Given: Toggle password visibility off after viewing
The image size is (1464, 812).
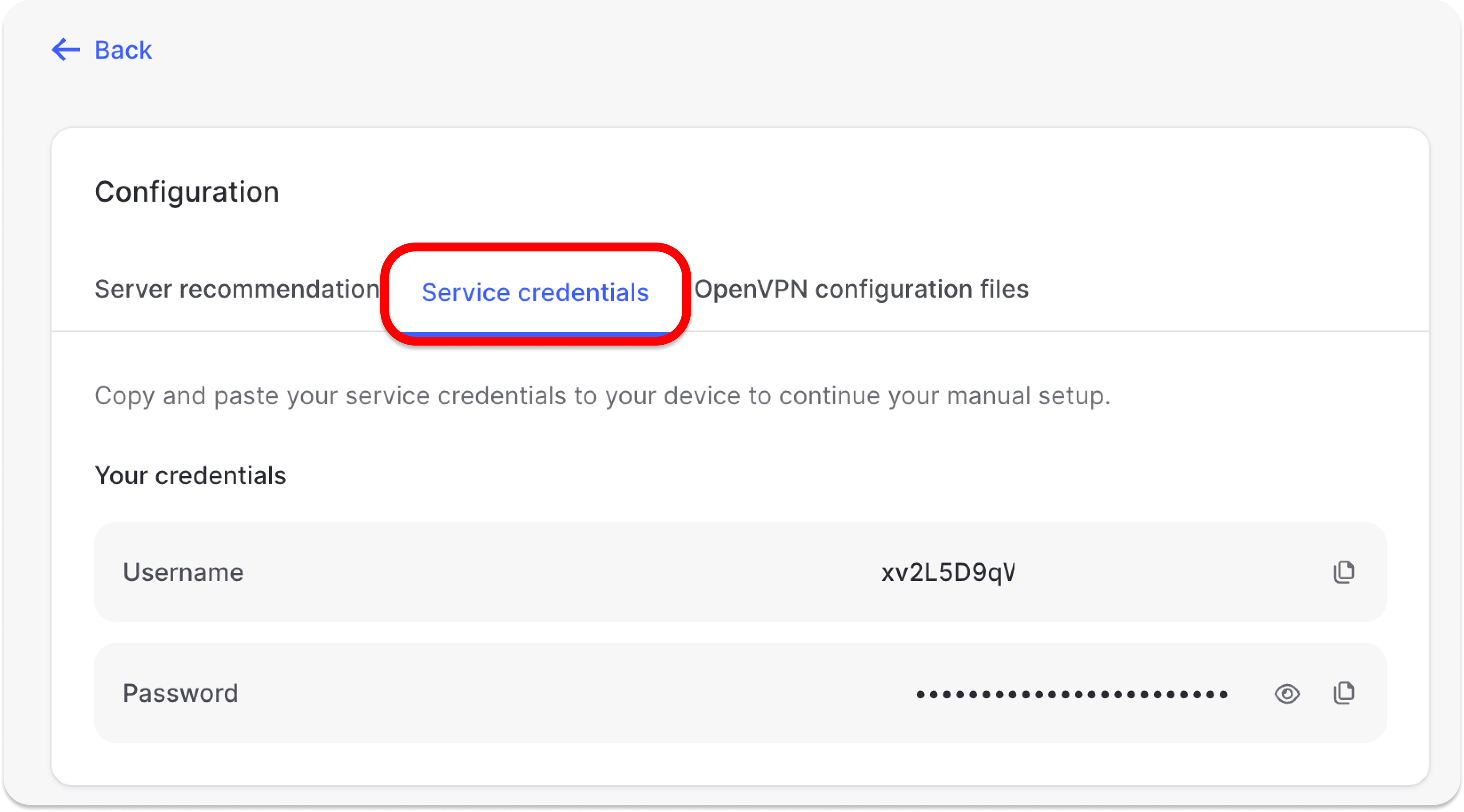Looking at the screenshot, I should pyautogui.click(x=1287, y=693).
